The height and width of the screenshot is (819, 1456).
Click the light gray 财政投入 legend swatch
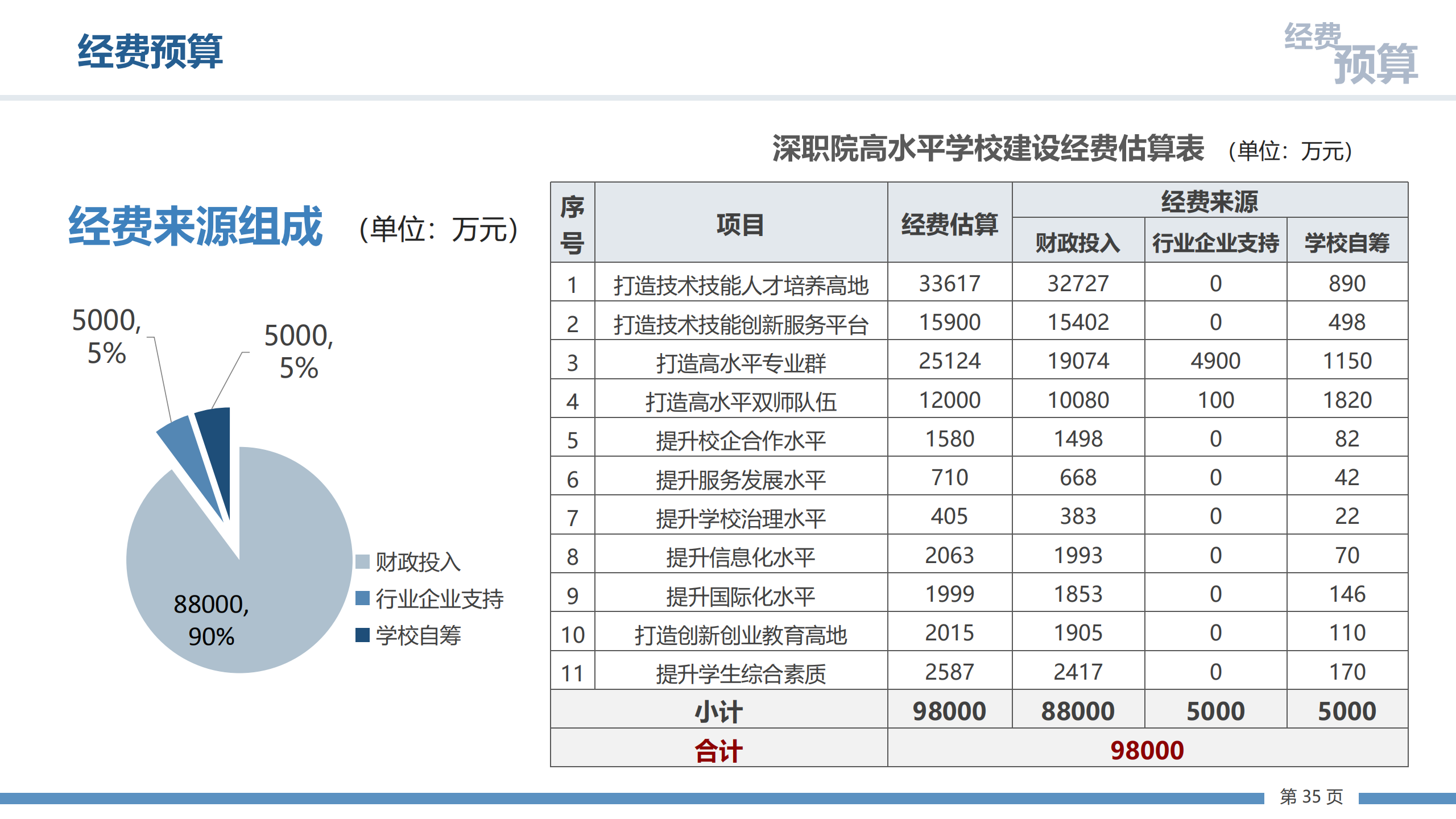[362, 562]
